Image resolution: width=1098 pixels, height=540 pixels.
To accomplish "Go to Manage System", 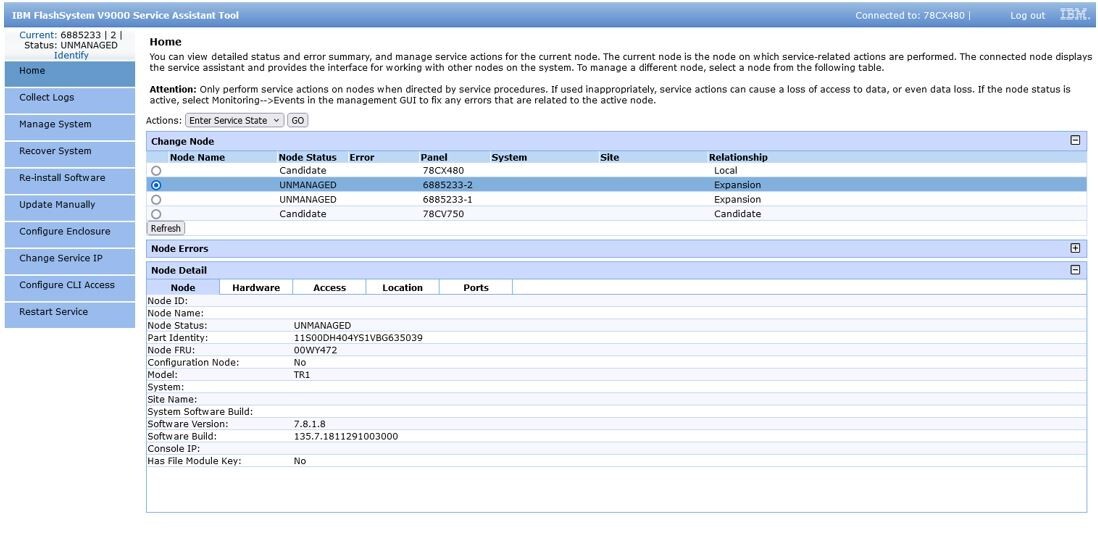I will [69, 127].
